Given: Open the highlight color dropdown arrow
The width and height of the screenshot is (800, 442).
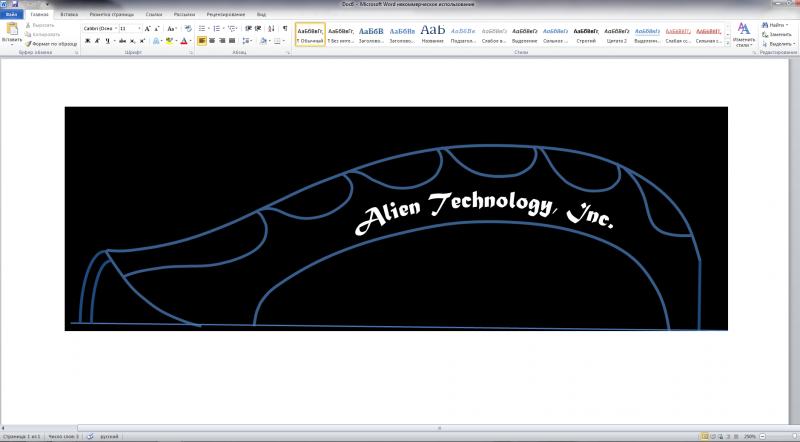Looking at the screenshot, I should (176, 41).
